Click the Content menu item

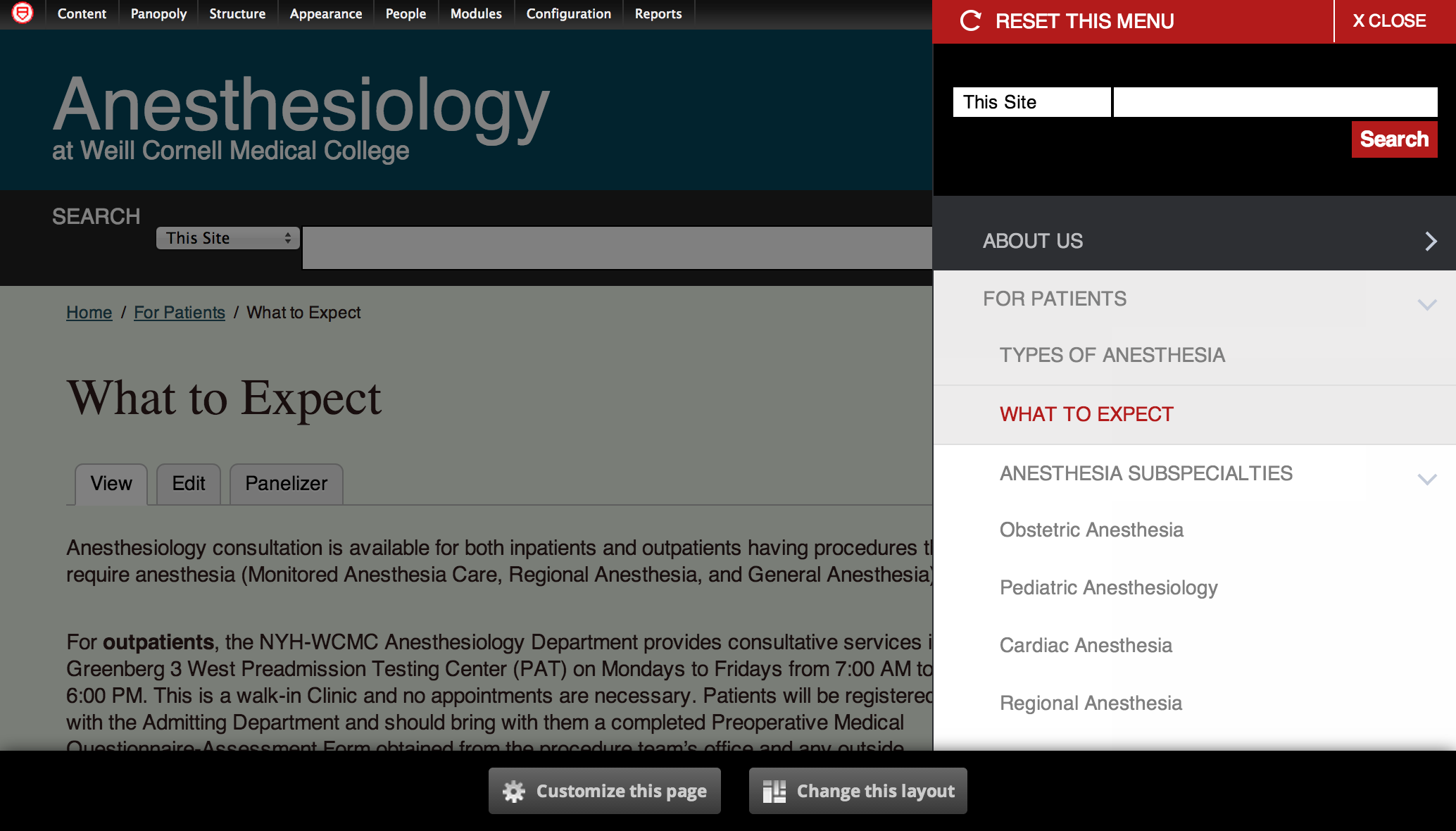[82, 13]
